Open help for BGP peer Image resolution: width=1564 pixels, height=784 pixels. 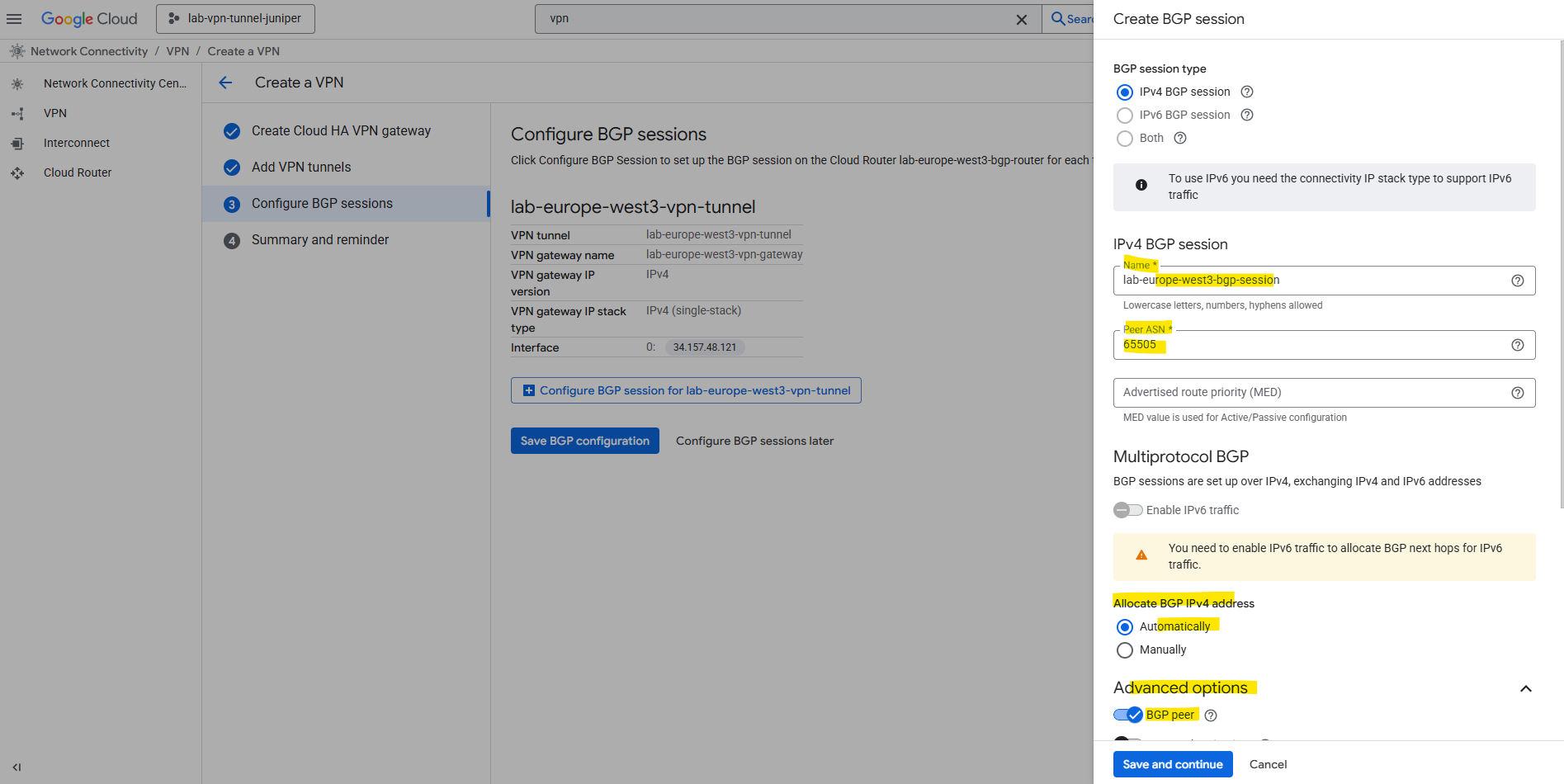point(1211,716)
